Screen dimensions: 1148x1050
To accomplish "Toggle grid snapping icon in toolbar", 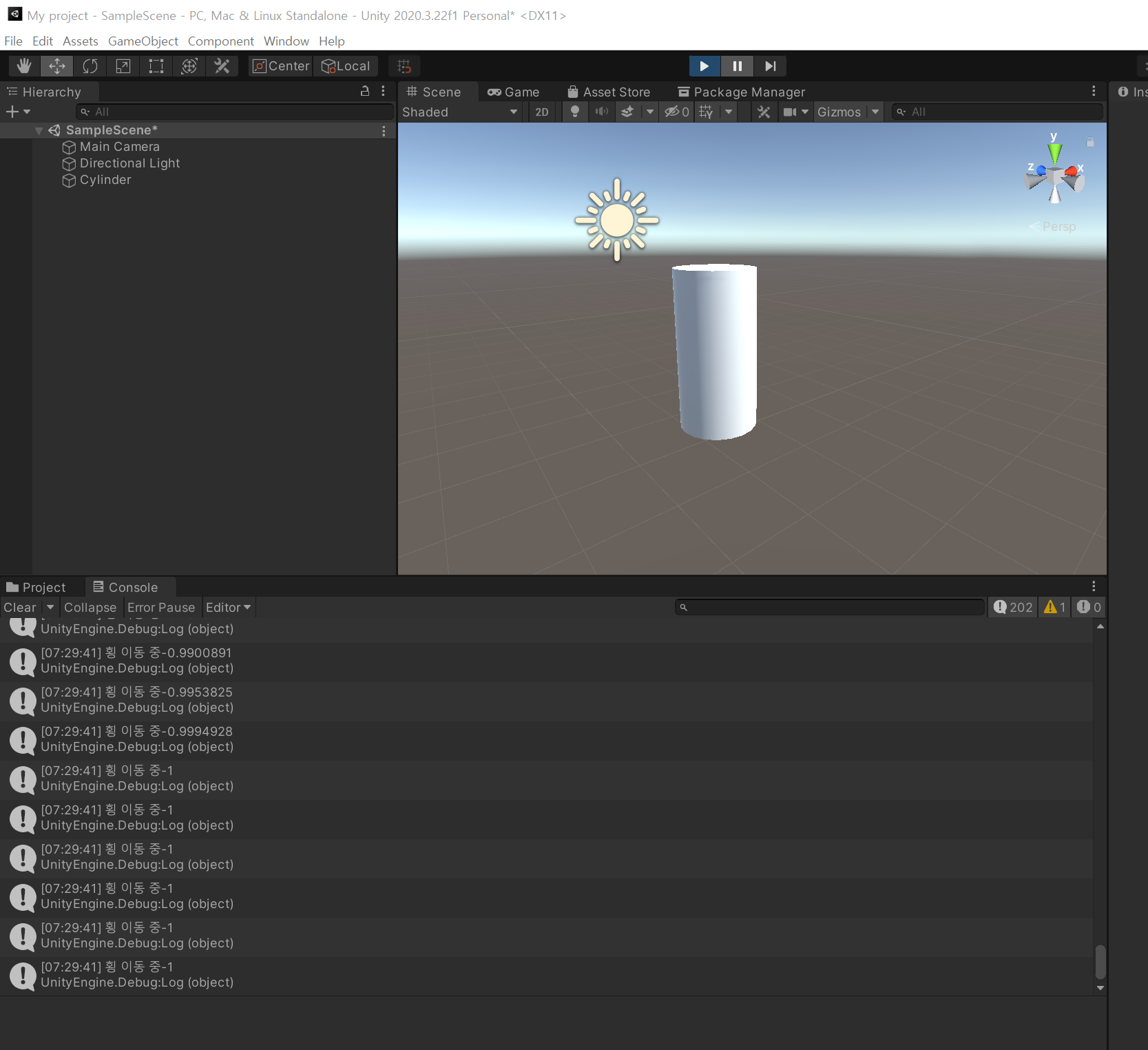I will point(405,66).
